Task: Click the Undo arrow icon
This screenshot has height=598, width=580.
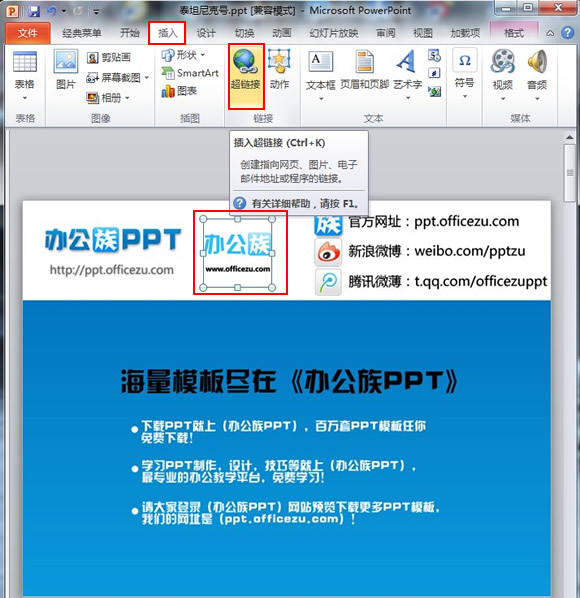Action: point(51,11)
